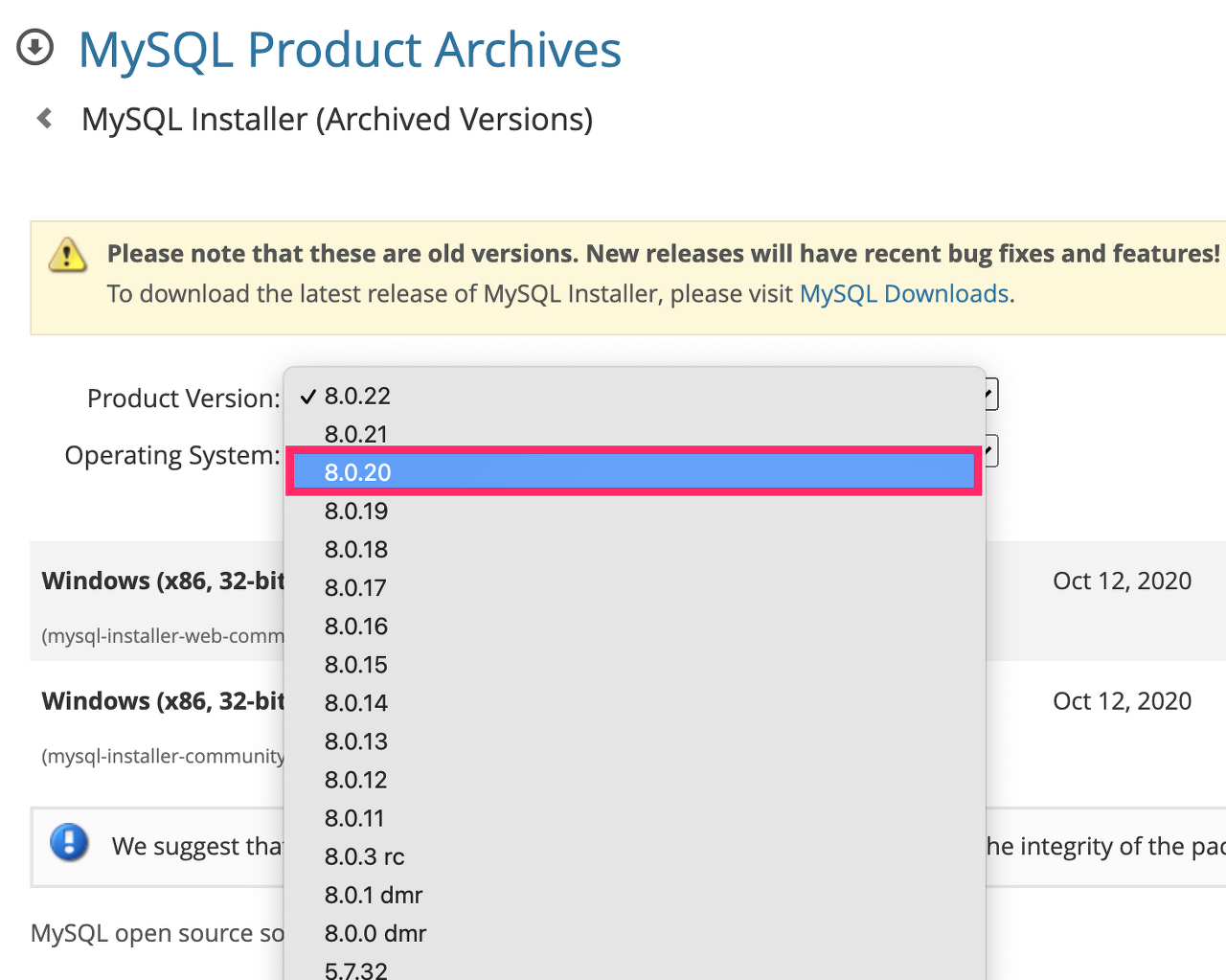
Task: Select the 8.0.0 dmr release
Action: [x=375, y=933]
